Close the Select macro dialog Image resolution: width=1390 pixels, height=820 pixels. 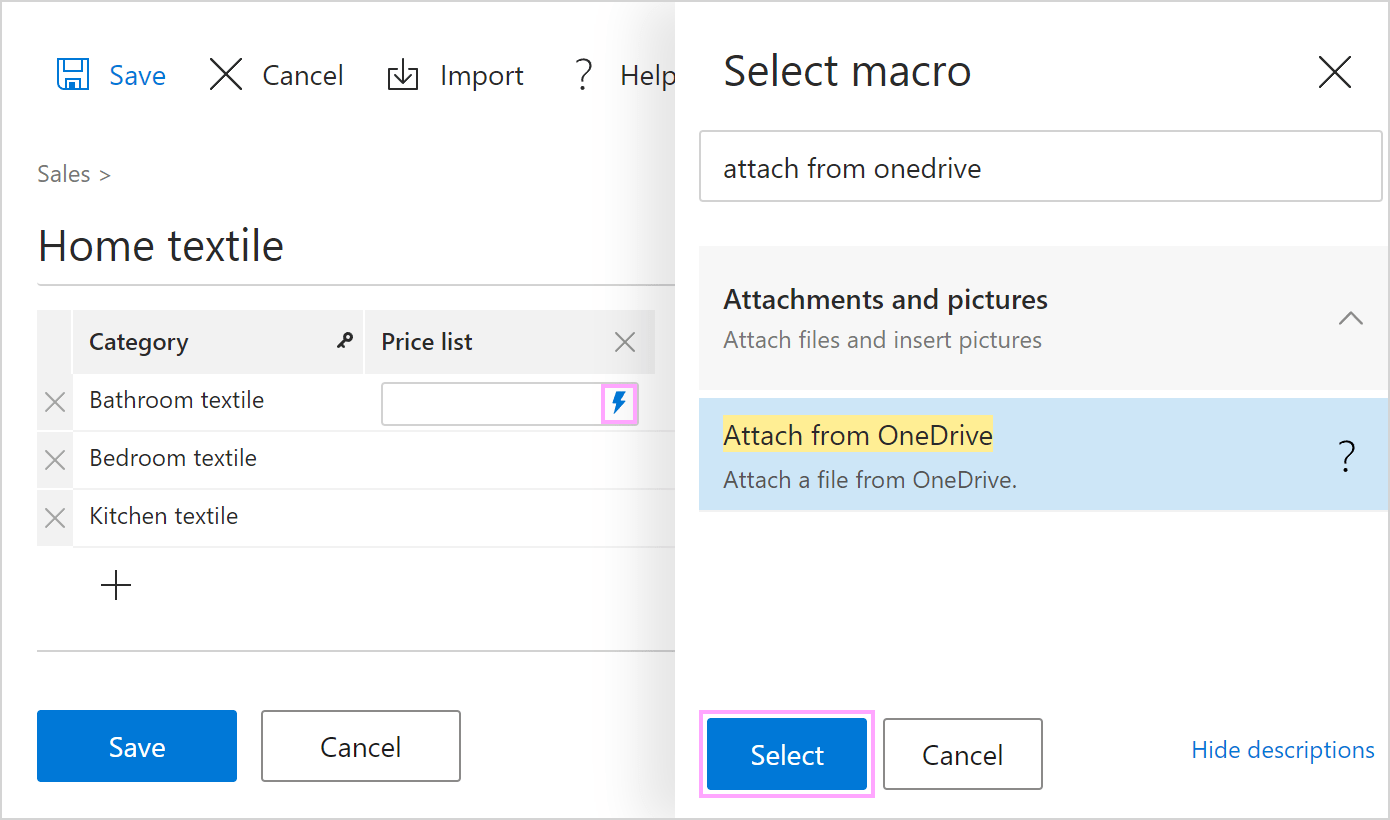click(x=1335, y=71)
